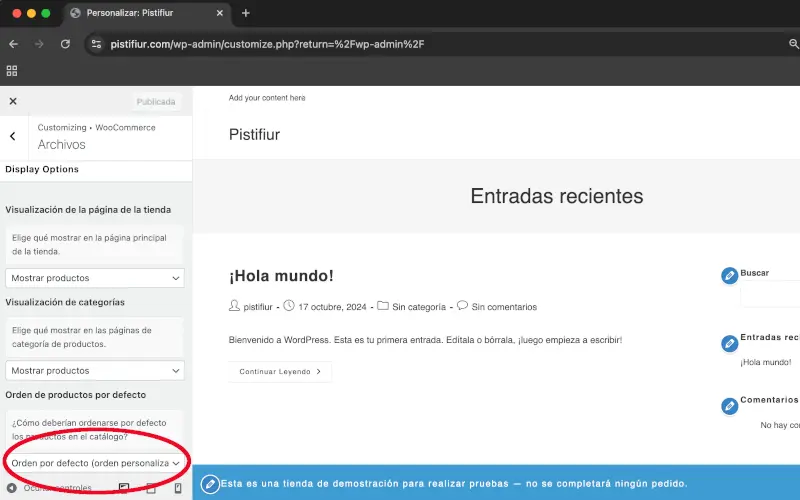Click the Publicada button

[x=156, y=102]
